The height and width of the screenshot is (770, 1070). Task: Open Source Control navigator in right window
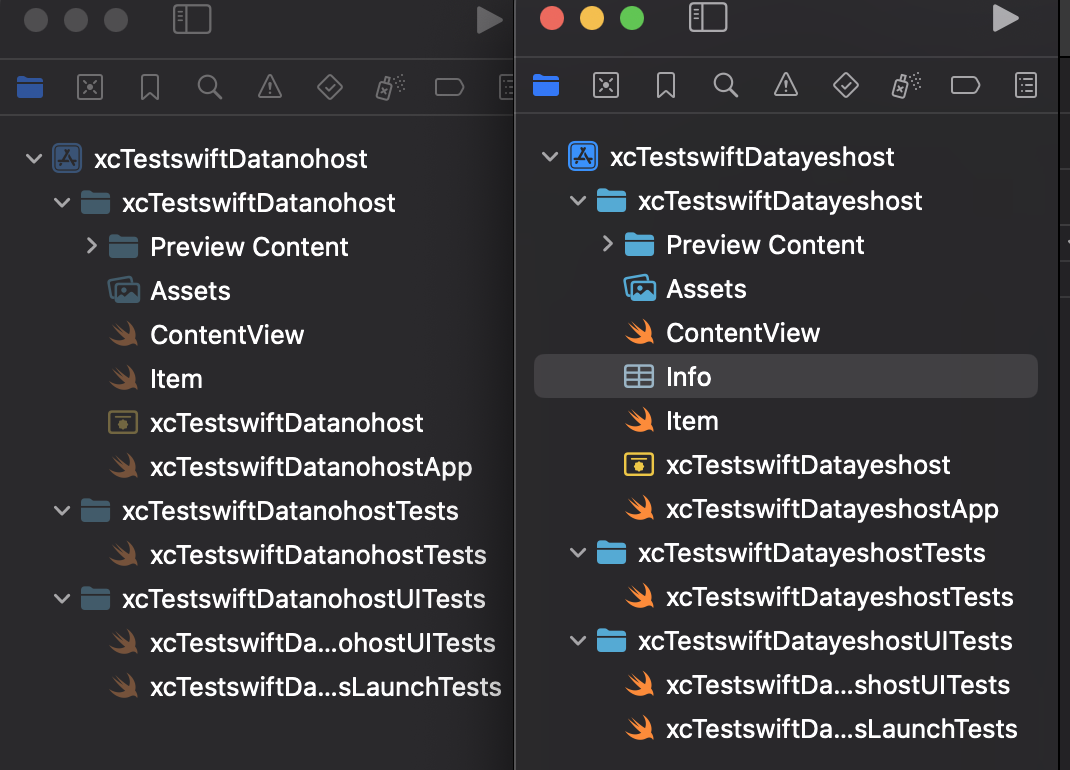tap(606, 85)
